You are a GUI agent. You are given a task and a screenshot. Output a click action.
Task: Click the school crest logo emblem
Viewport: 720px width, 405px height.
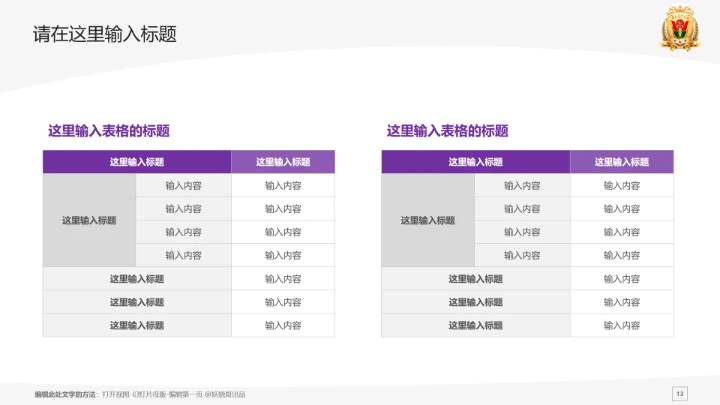coord(680,28)
